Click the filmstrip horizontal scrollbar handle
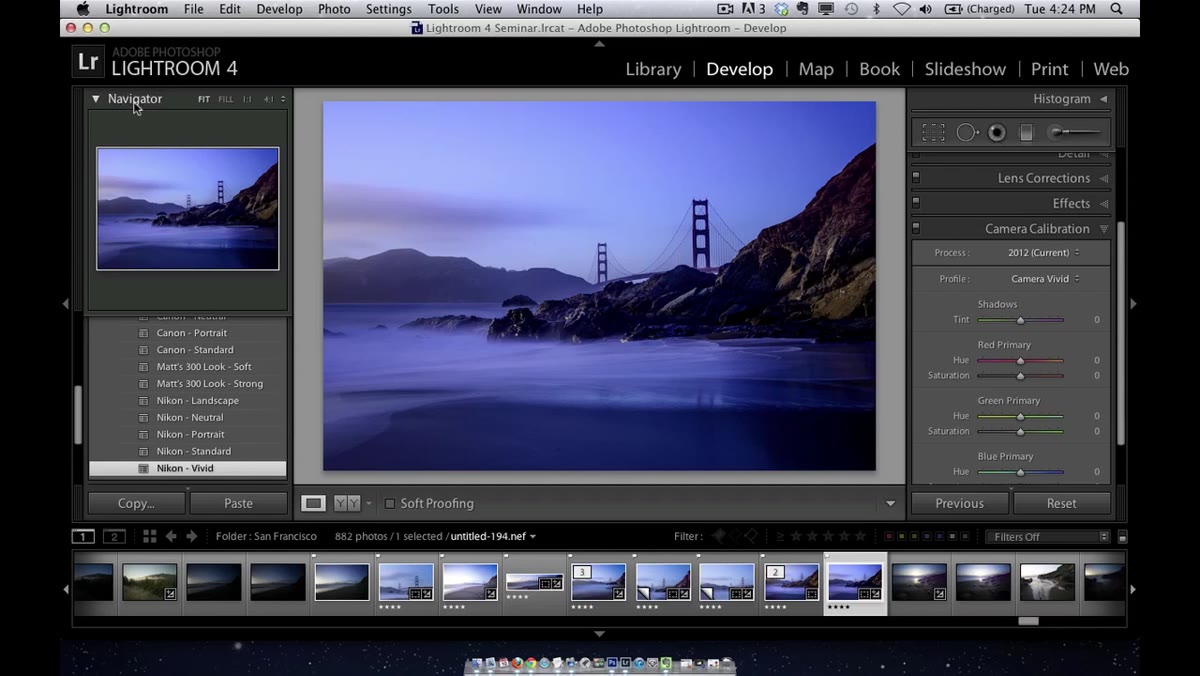 coord(1028,621)
